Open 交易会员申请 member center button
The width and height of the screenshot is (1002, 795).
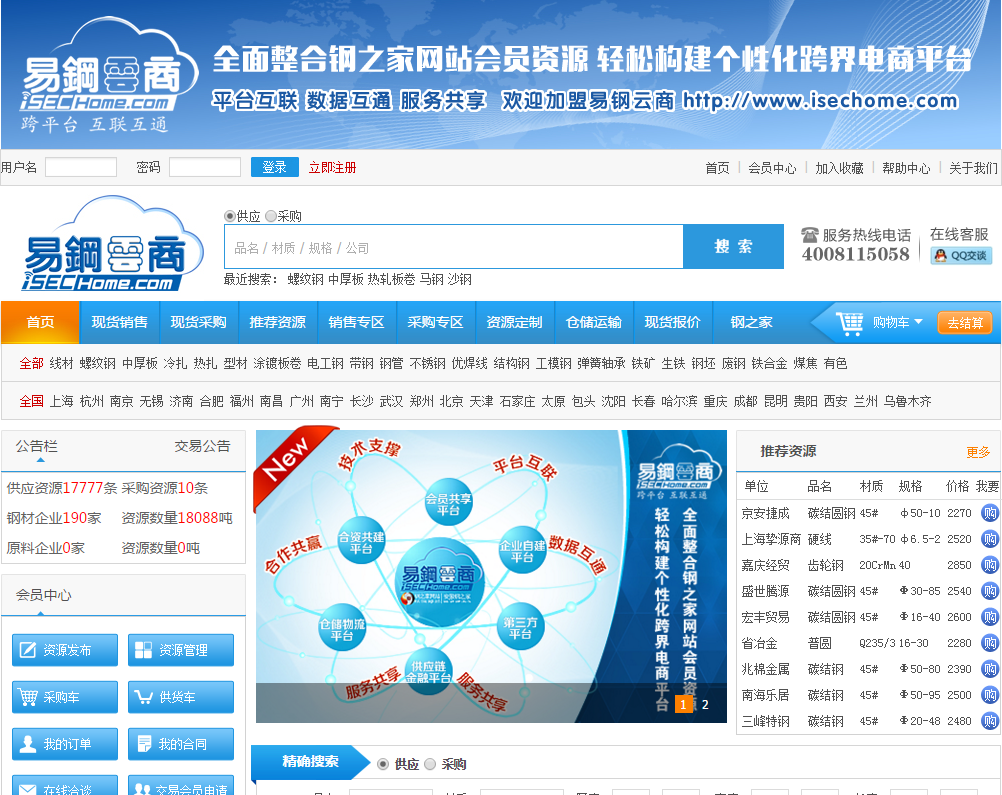coord(181,786)
